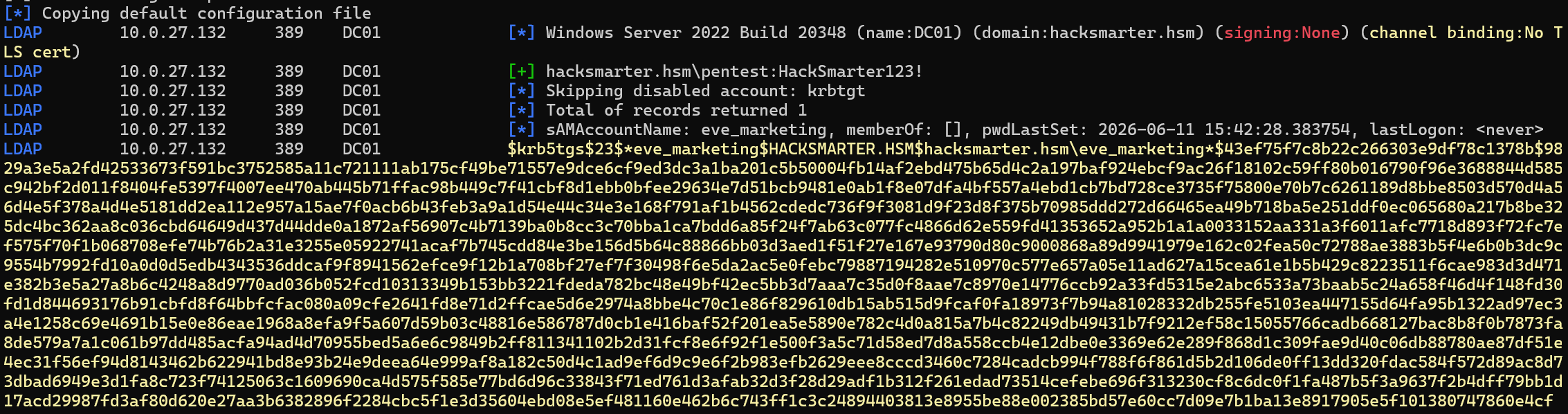
Task: Click the wrapped 'LS cert)' text
Action: (42, 52)
